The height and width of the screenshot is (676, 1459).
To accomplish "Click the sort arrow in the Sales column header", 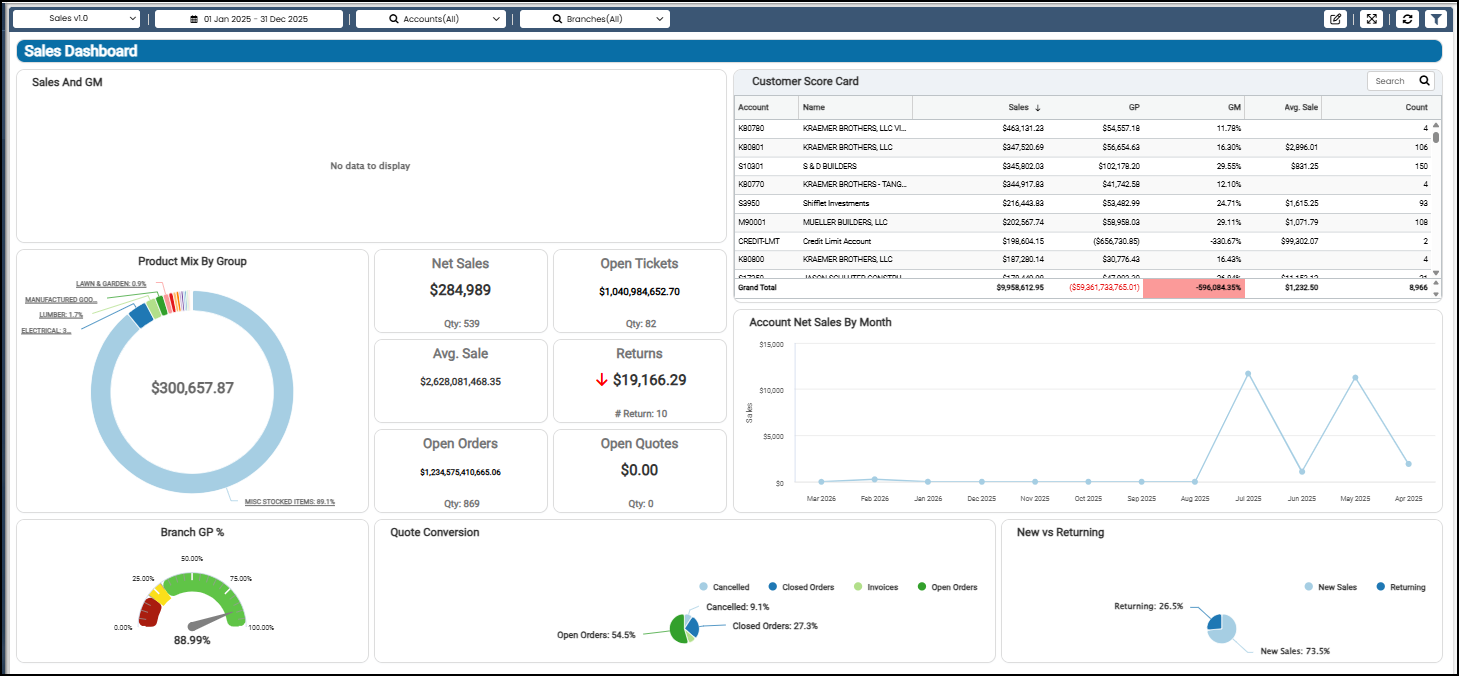I will click(1037, 107).
